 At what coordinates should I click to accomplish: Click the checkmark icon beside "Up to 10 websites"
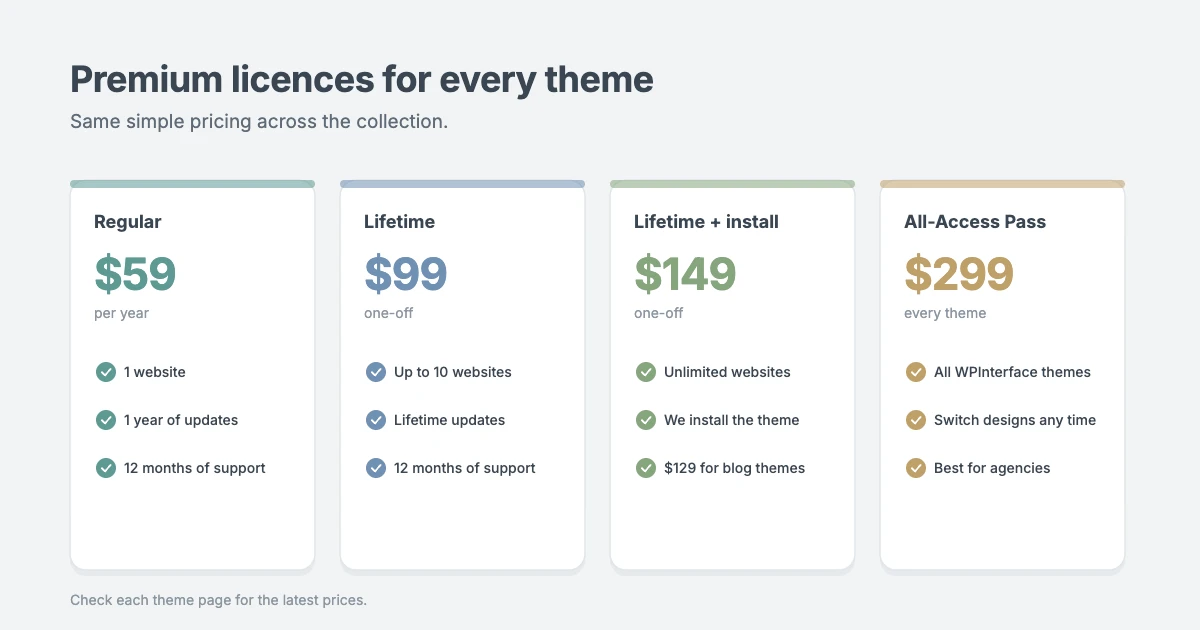coord(376,372)
